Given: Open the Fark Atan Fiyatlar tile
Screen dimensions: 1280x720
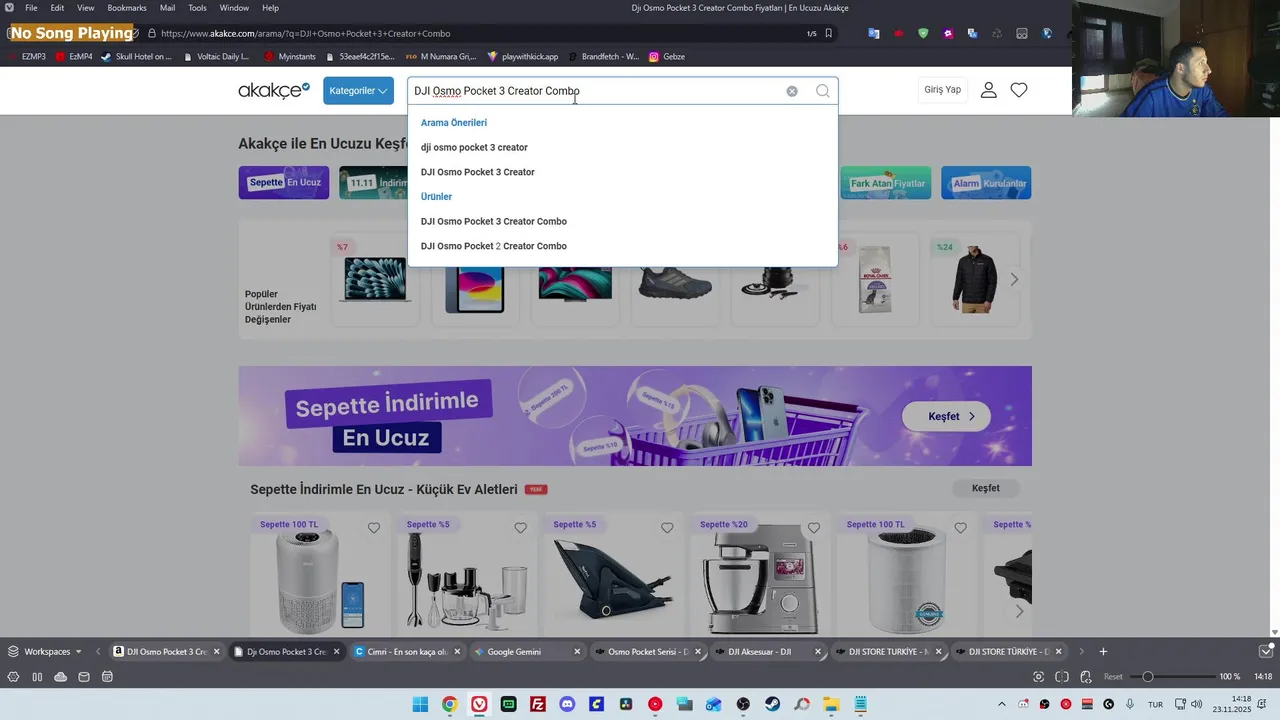Looking at the screenshot, I should pos(886,182).
